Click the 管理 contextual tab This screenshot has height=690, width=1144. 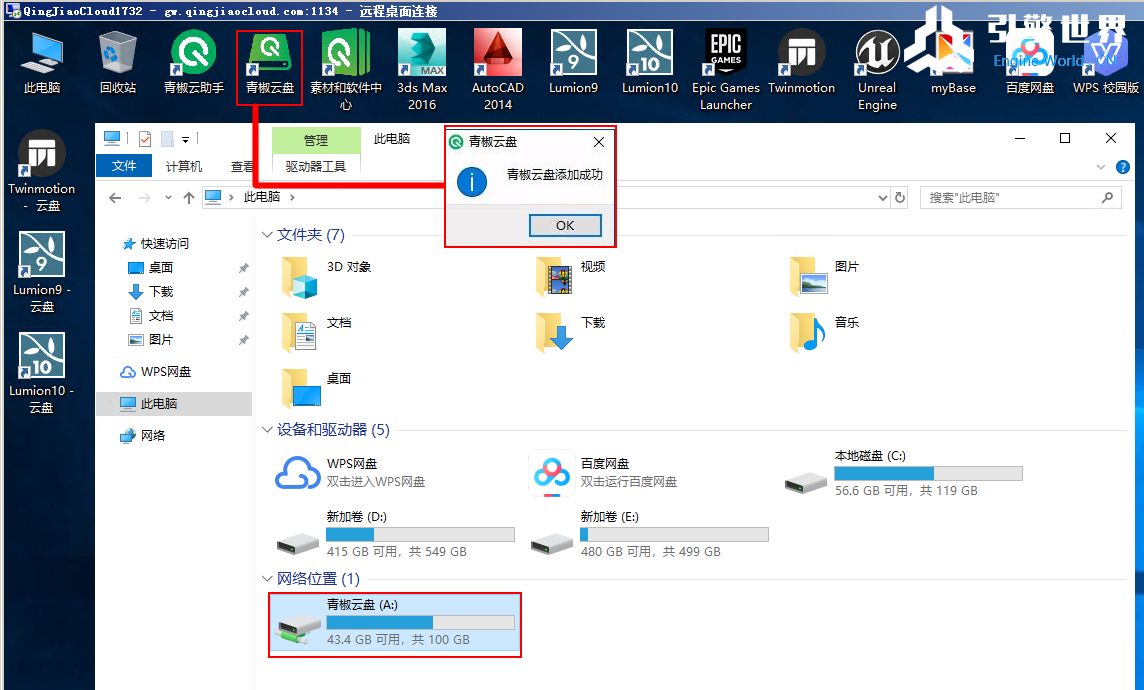(316, 140)
